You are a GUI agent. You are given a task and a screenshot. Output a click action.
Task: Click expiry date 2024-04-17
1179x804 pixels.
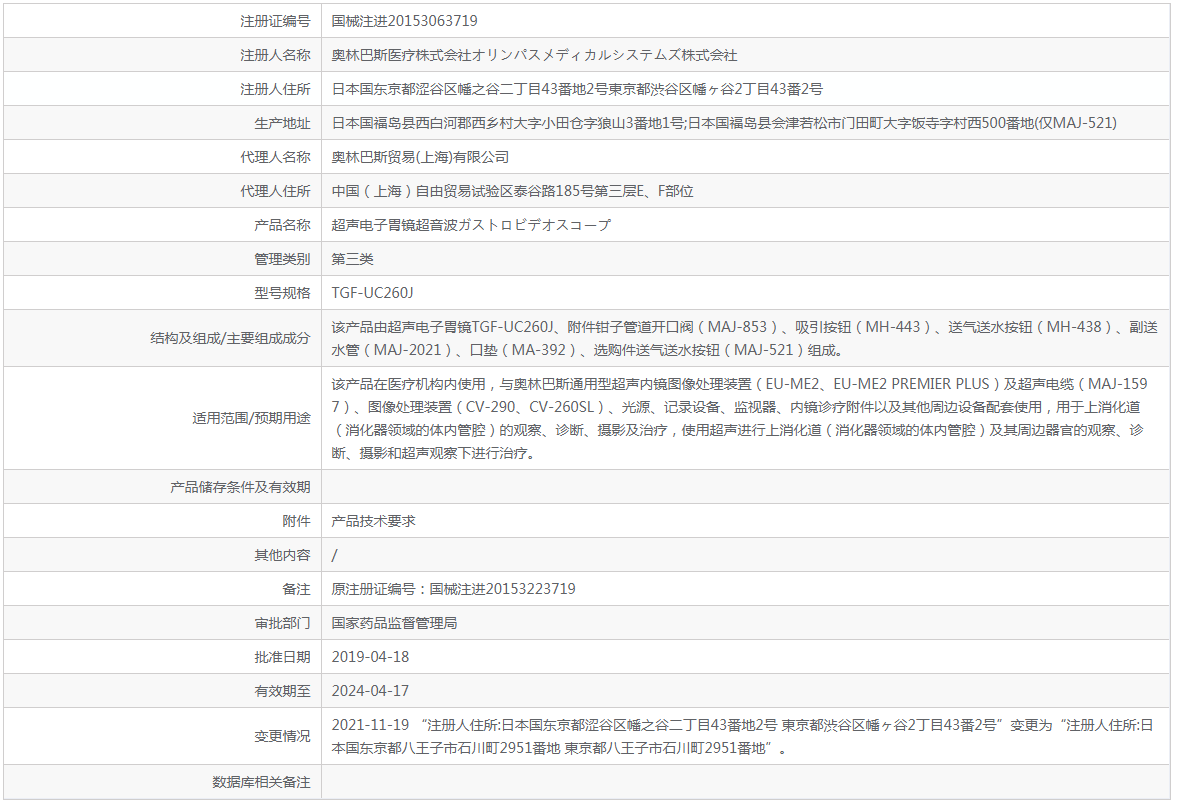tap(371, 691)
